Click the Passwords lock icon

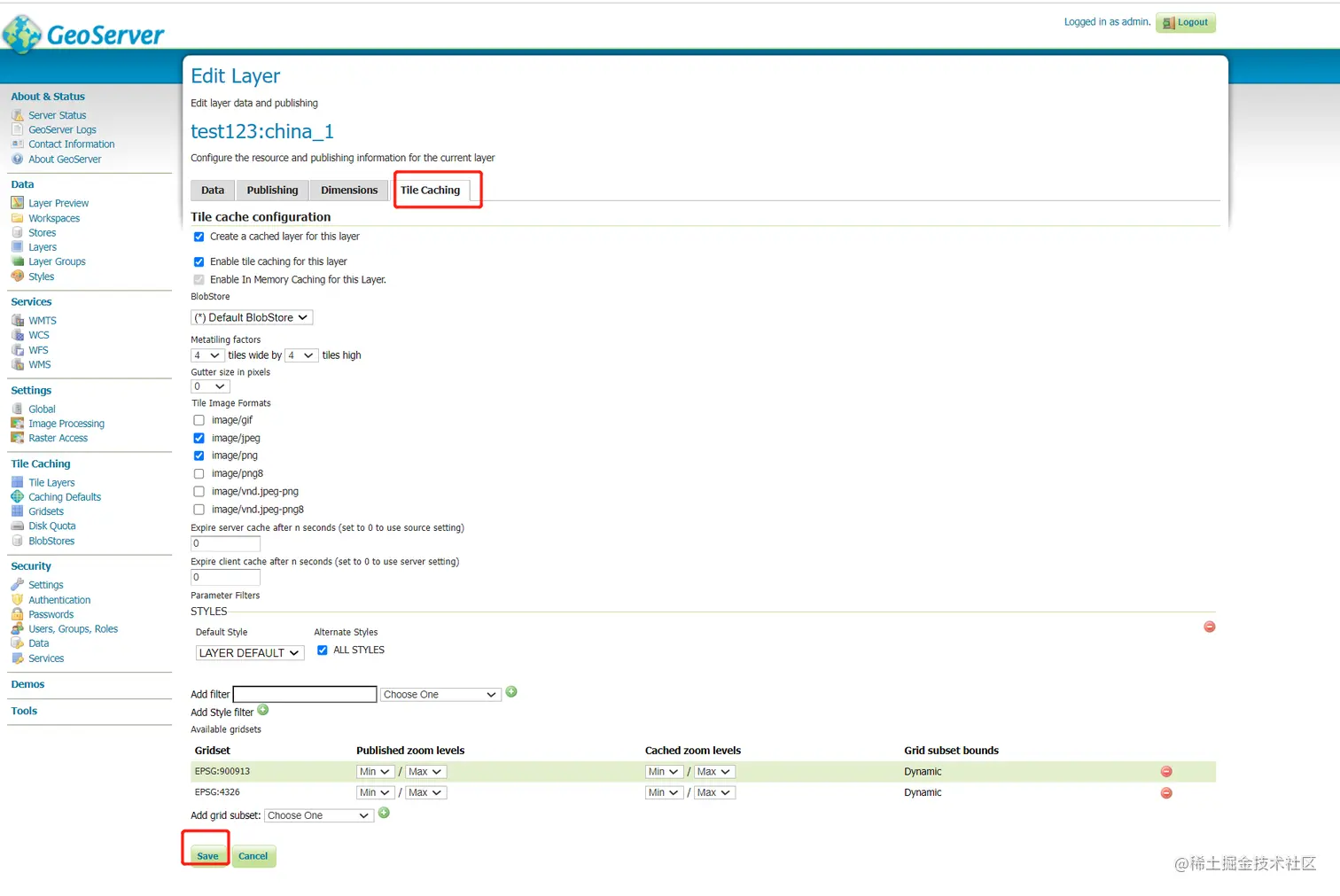[x=17, y=614]
